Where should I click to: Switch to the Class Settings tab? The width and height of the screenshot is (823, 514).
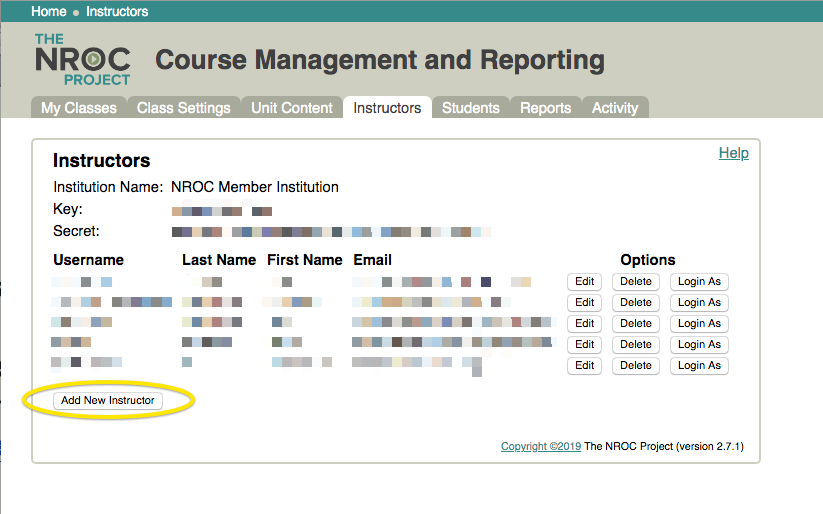pyautogui.click(x=184, y=108)
